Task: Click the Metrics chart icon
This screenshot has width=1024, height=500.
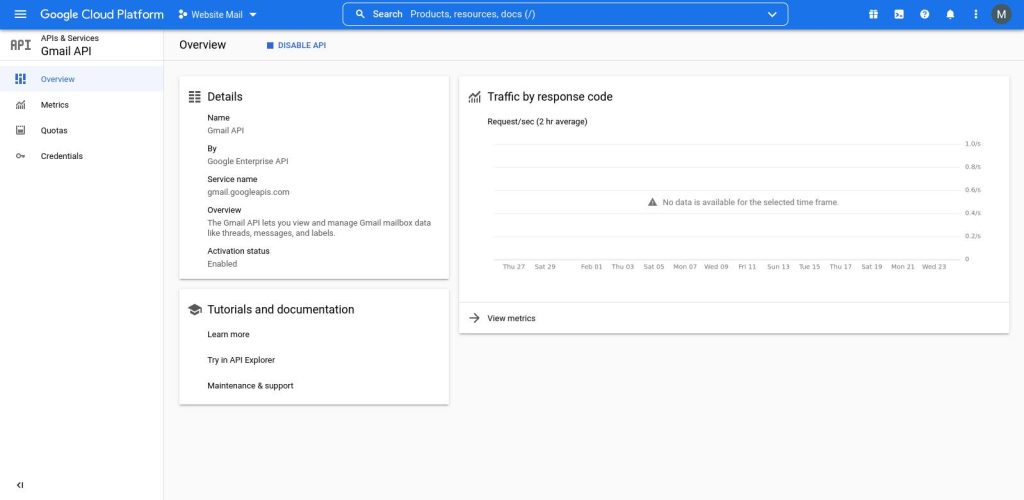Action: [20, 104]
